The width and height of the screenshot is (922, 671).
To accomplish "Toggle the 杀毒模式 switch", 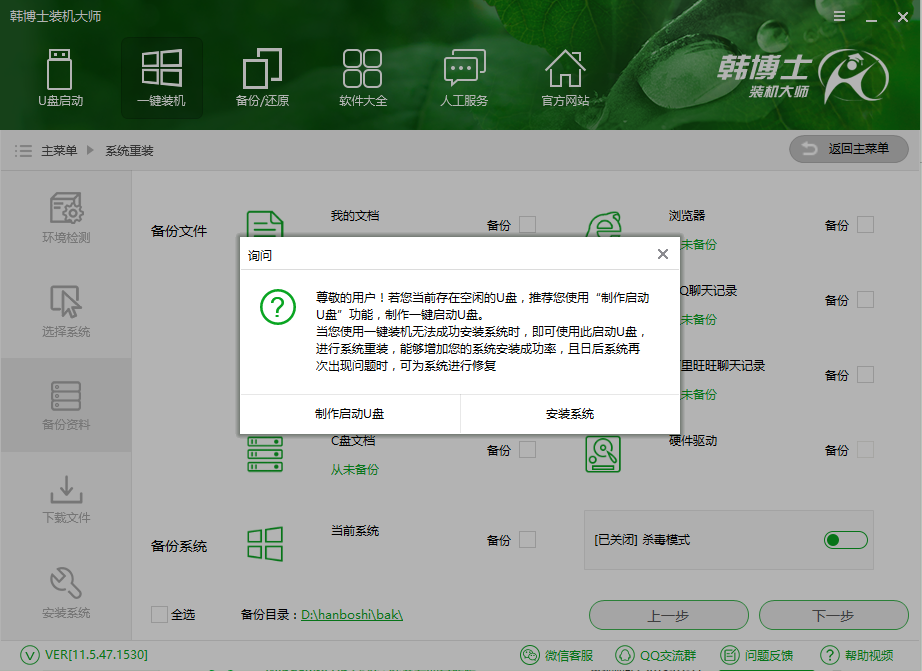I will coord(845,539).
